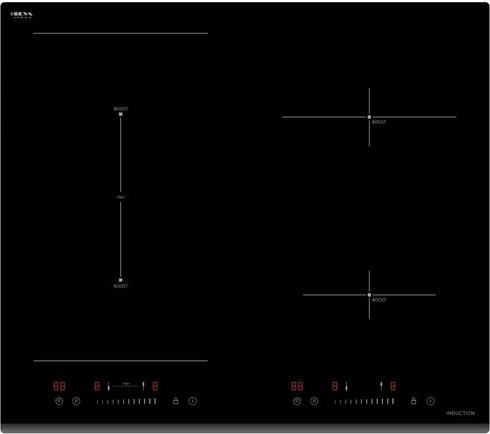The height and width of the screenshot is (434, 490).
Task: Toggle the left panel child lock icon
Action: pos(176,401)
